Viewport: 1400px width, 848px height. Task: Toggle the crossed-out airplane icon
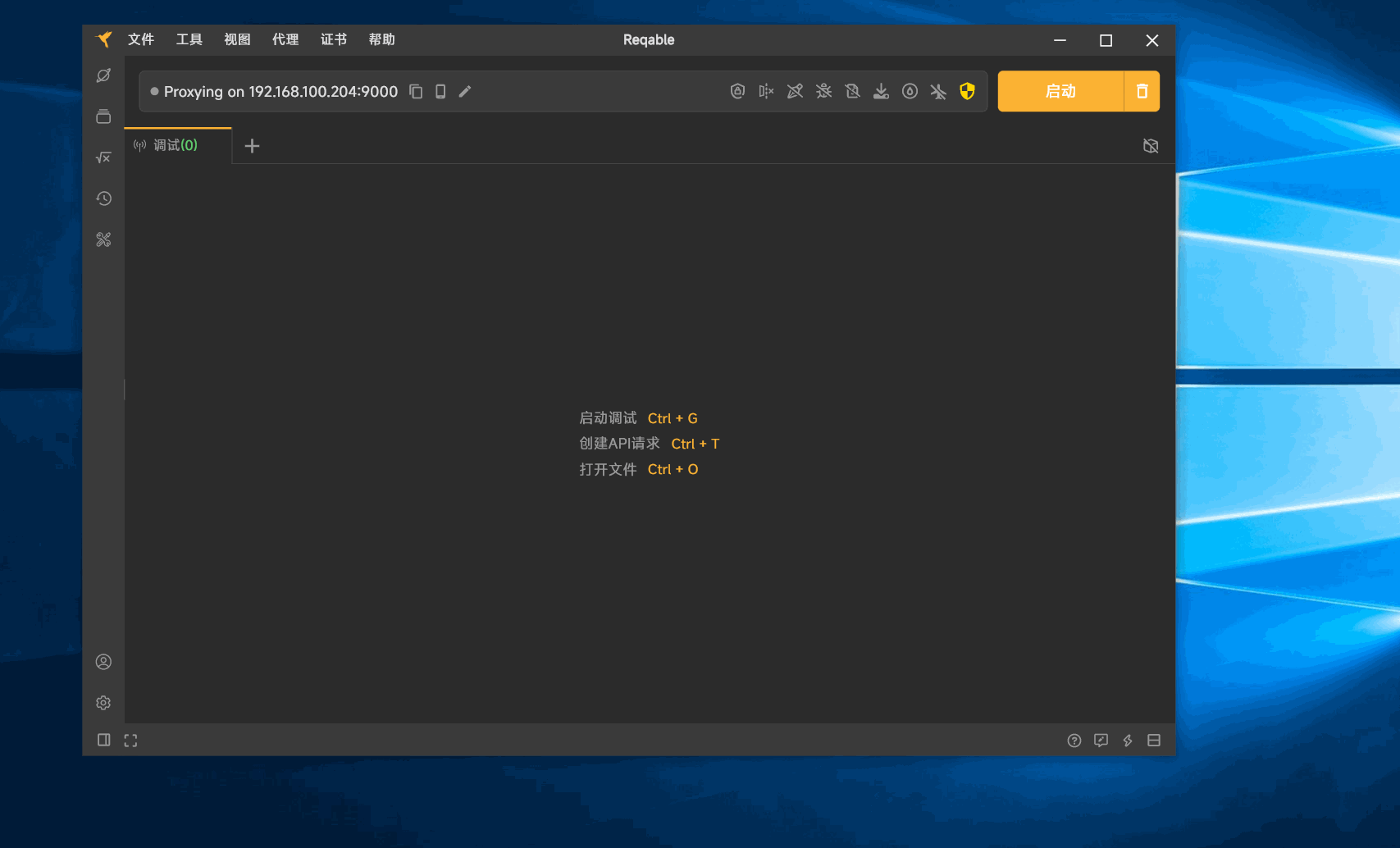point(938,92)
